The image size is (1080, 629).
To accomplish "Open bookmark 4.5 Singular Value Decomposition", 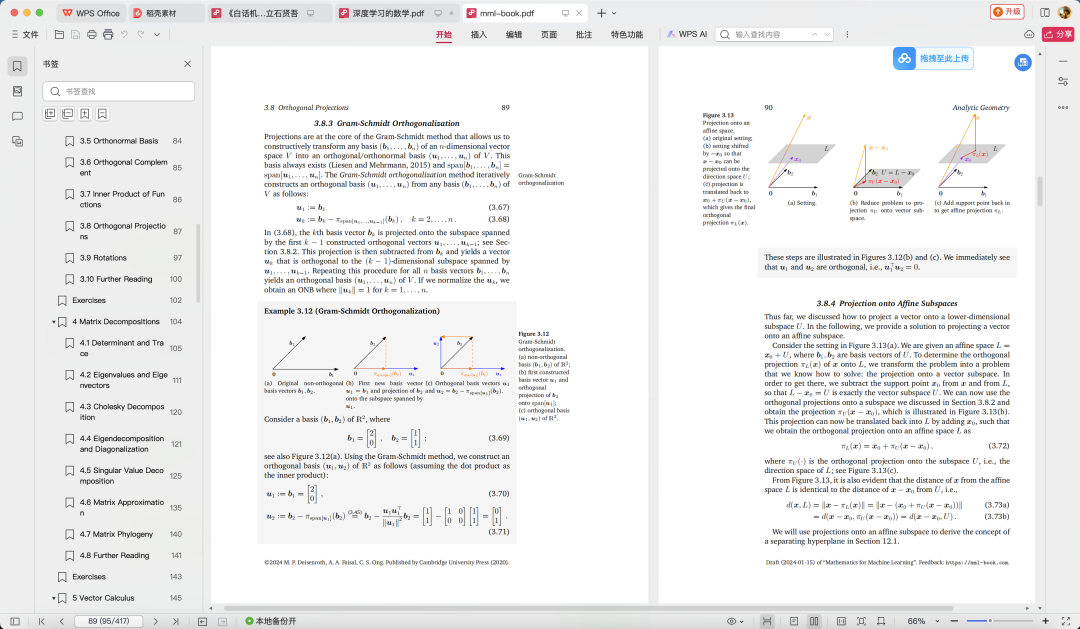I will point(122,475).
